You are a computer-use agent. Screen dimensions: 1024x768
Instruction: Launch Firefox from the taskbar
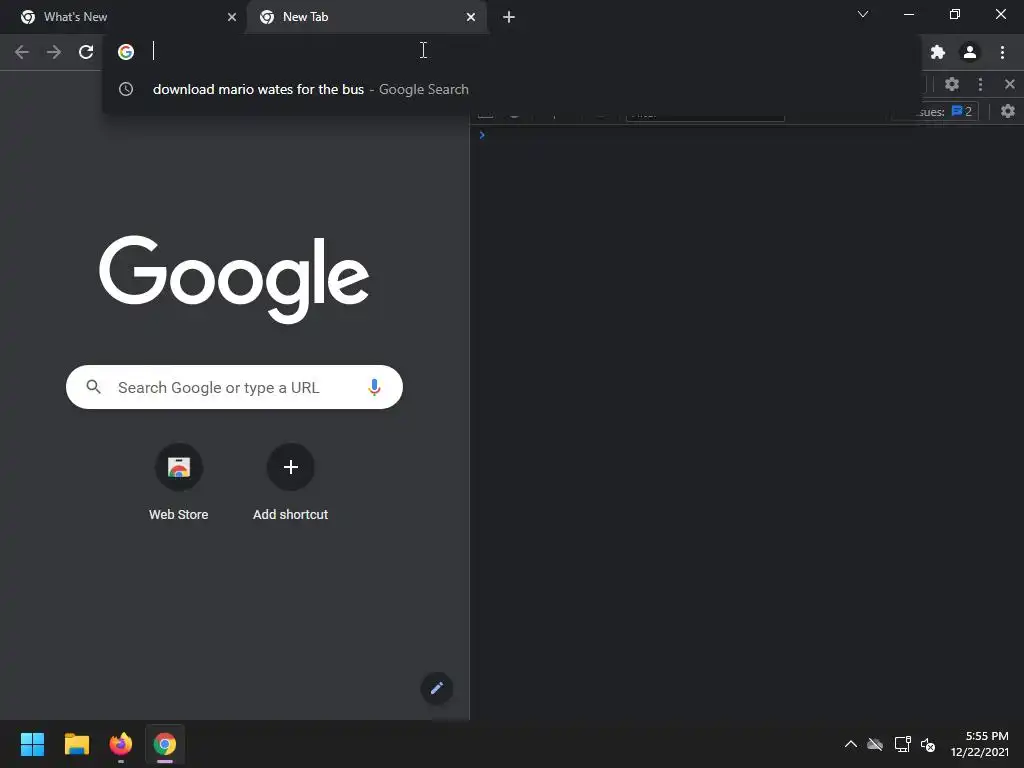(x=121, y=744)
